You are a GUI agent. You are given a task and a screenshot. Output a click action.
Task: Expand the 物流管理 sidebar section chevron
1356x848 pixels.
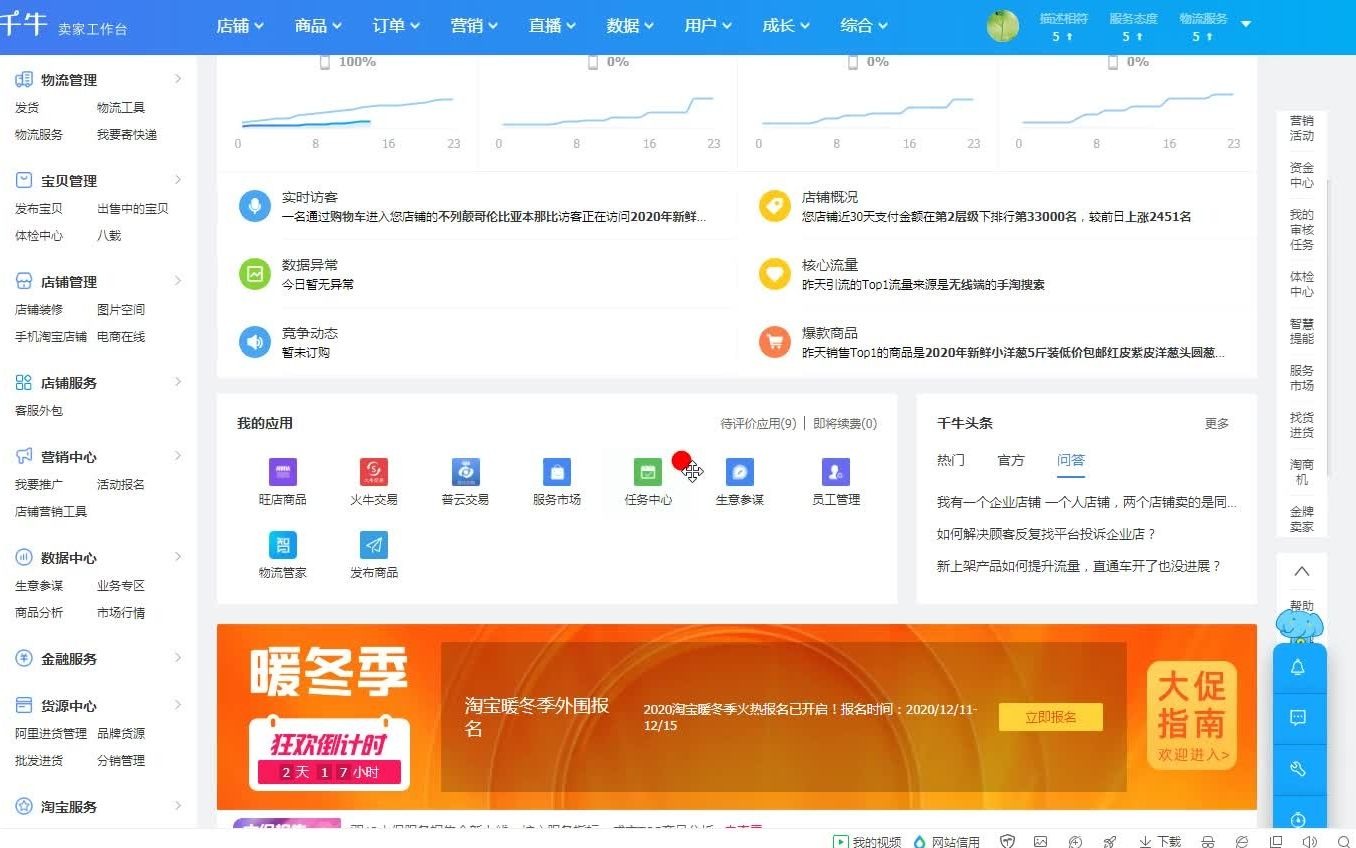pos(178,79)
